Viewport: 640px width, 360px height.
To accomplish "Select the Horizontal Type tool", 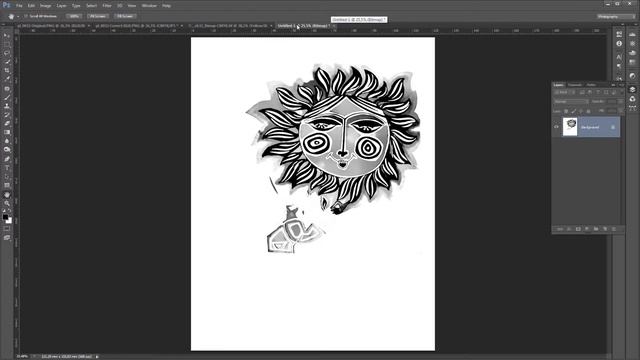I will [7, 168].
